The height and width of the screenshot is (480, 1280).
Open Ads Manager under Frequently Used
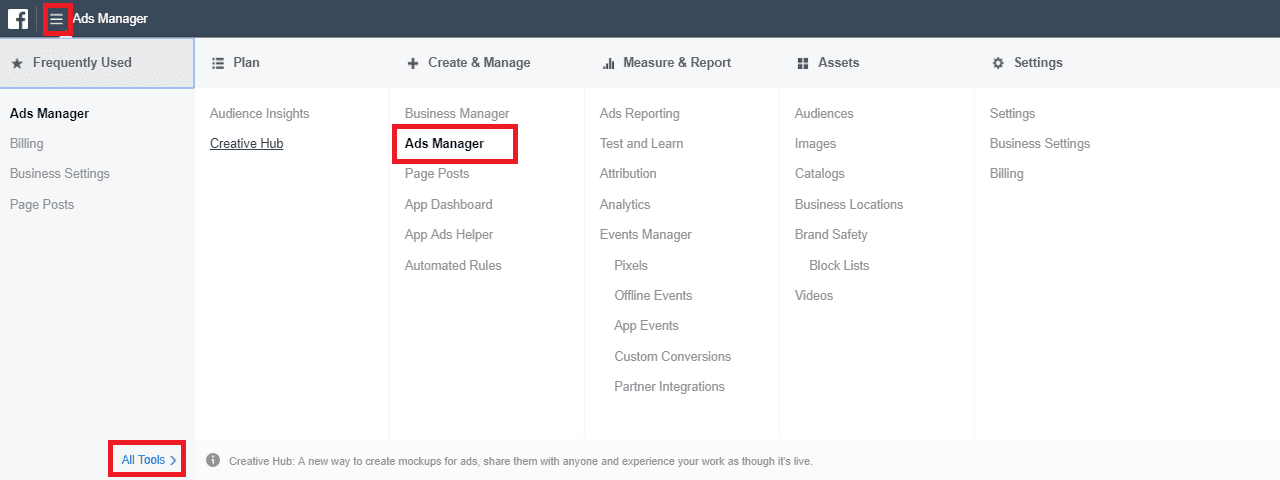[x=49, y=113]
